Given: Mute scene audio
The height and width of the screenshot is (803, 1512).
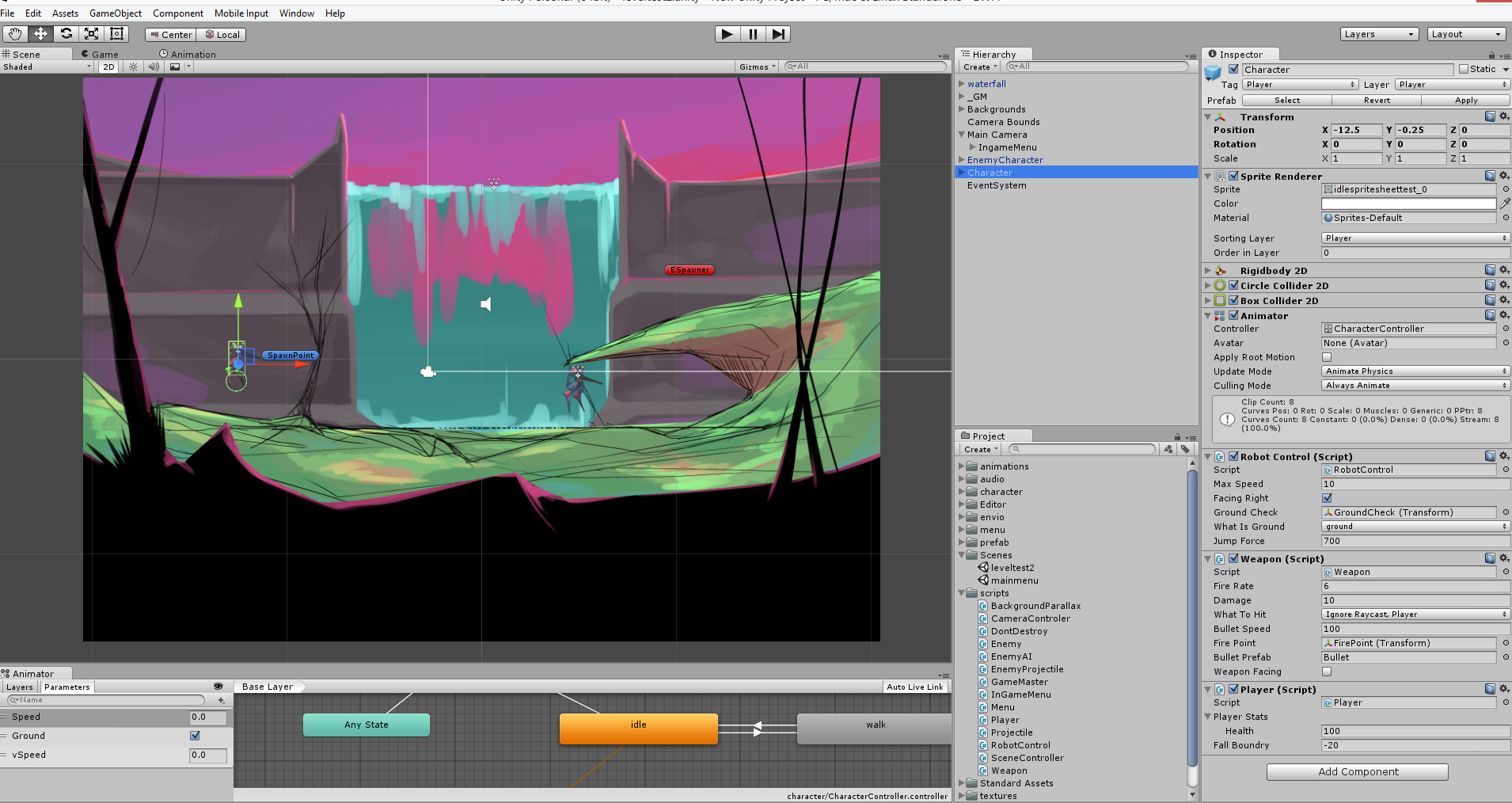Looking at the screenshot, I should (154, 67).
